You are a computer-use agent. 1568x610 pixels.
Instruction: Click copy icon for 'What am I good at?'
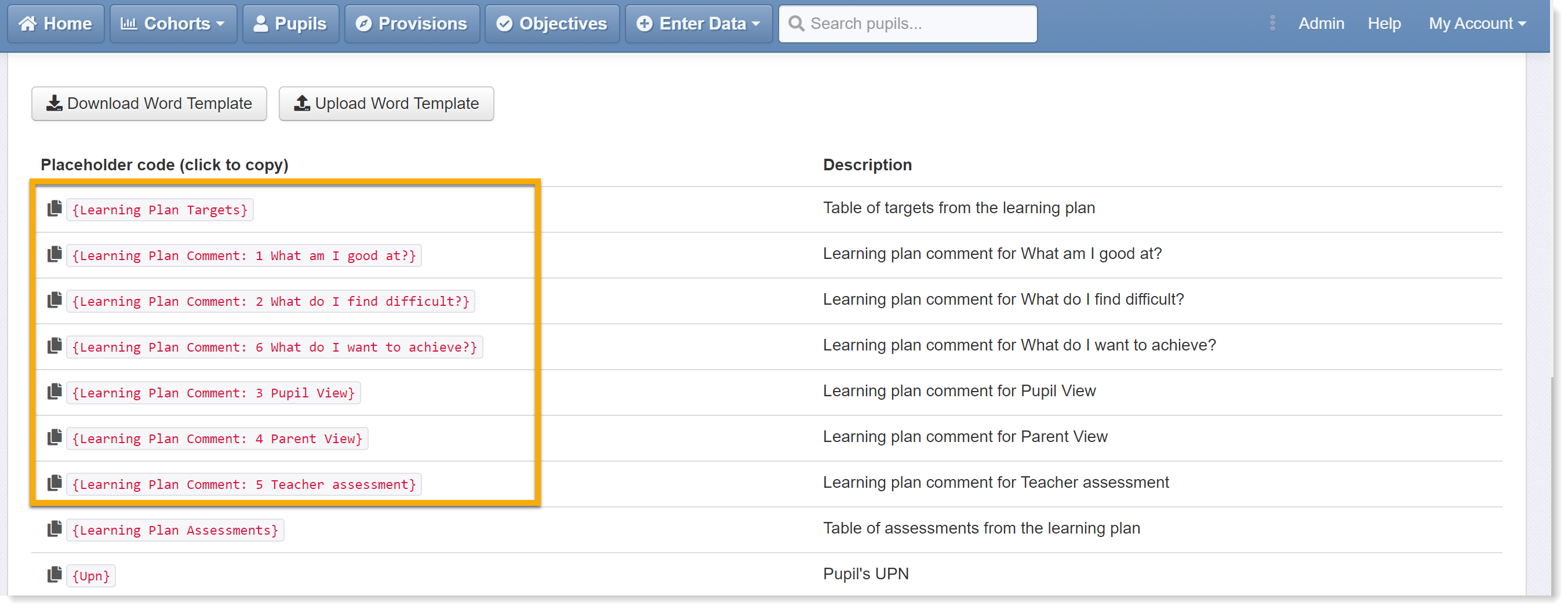[55, 254]
